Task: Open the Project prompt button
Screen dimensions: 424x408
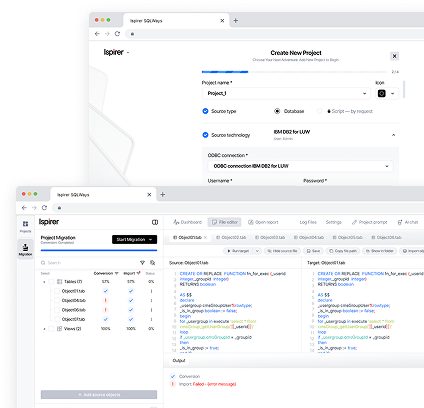Action: tap(370, 222)
